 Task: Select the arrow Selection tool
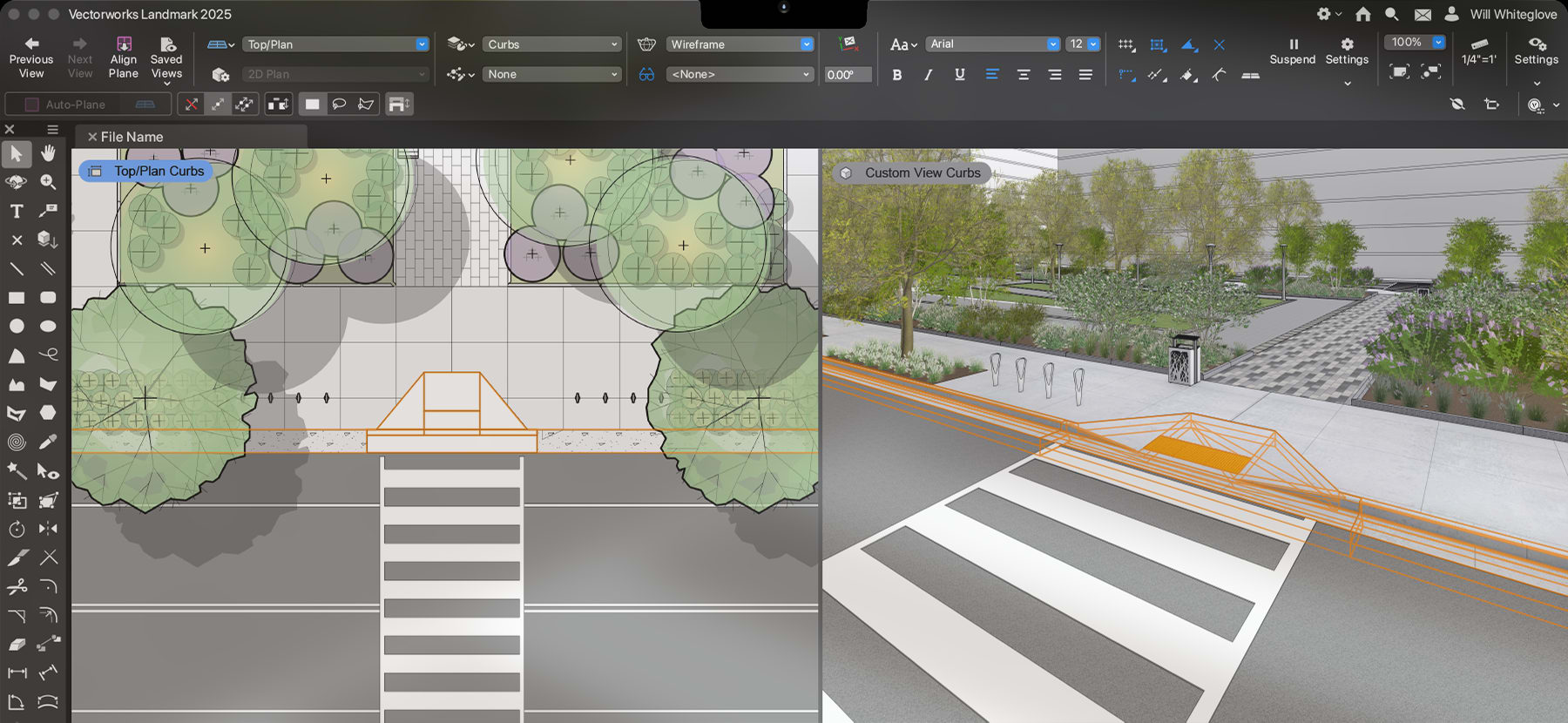[17, 154]
